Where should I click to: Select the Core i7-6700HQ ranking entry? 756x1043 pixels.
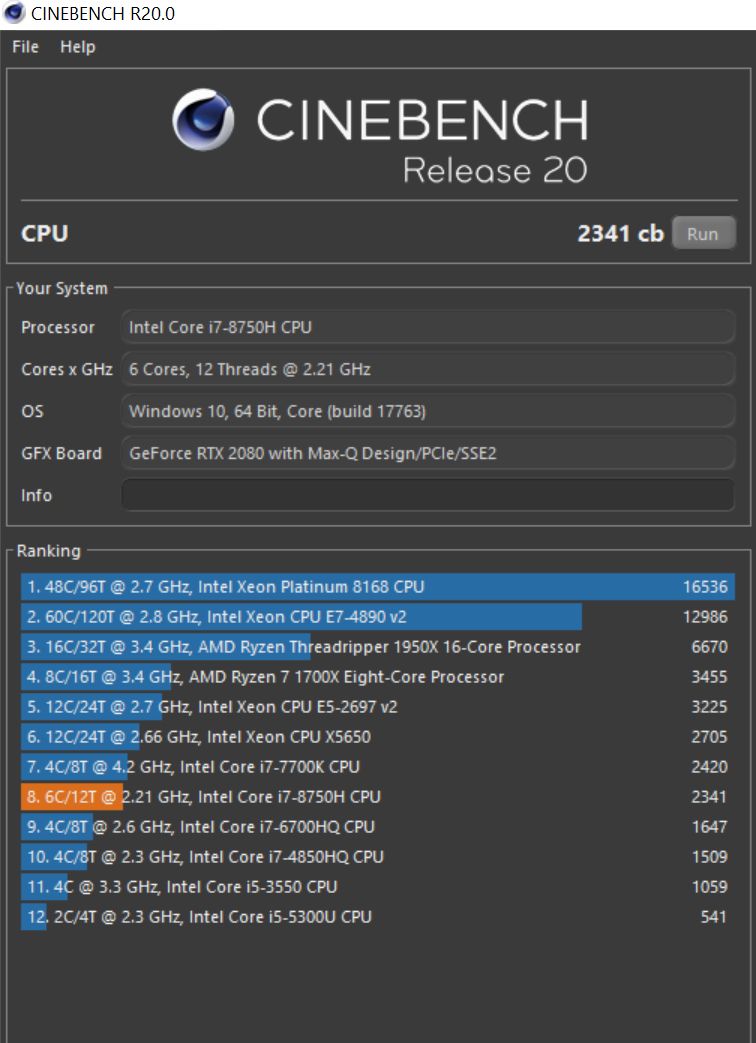(378, 826)
